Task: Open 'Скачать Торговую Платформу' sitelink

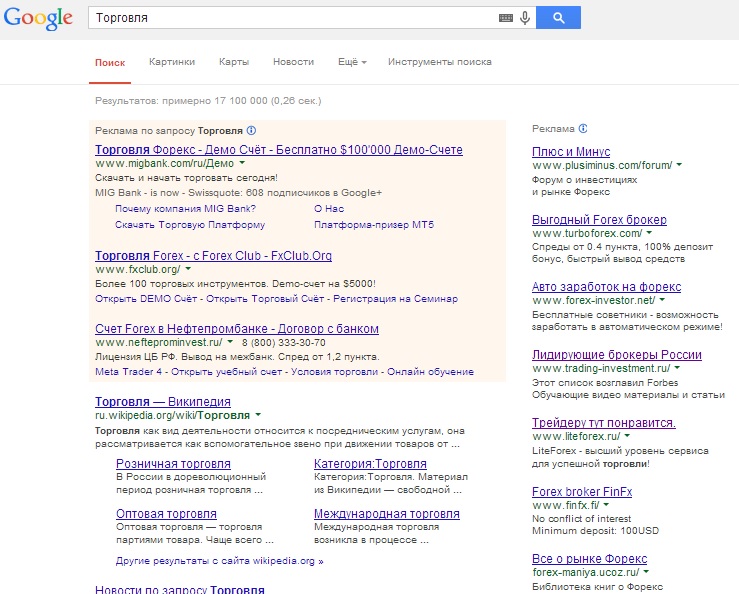Action: click(190, 224)
